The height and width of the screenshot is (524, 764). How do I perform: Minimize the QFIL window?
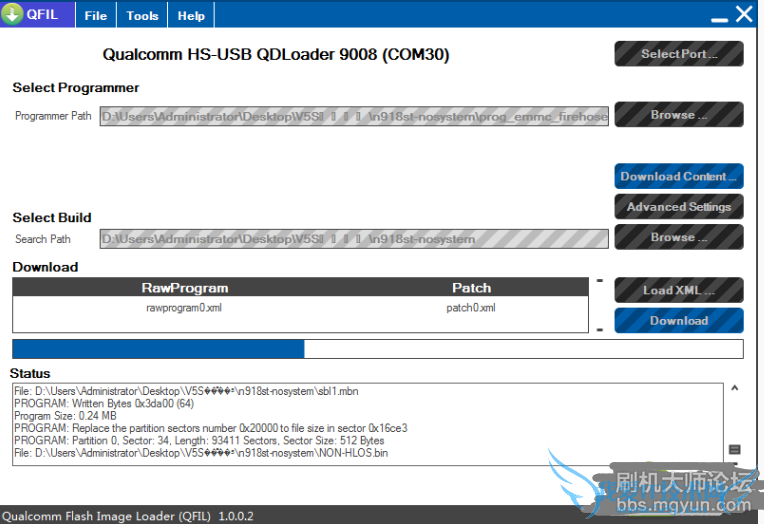pos(719,20)
